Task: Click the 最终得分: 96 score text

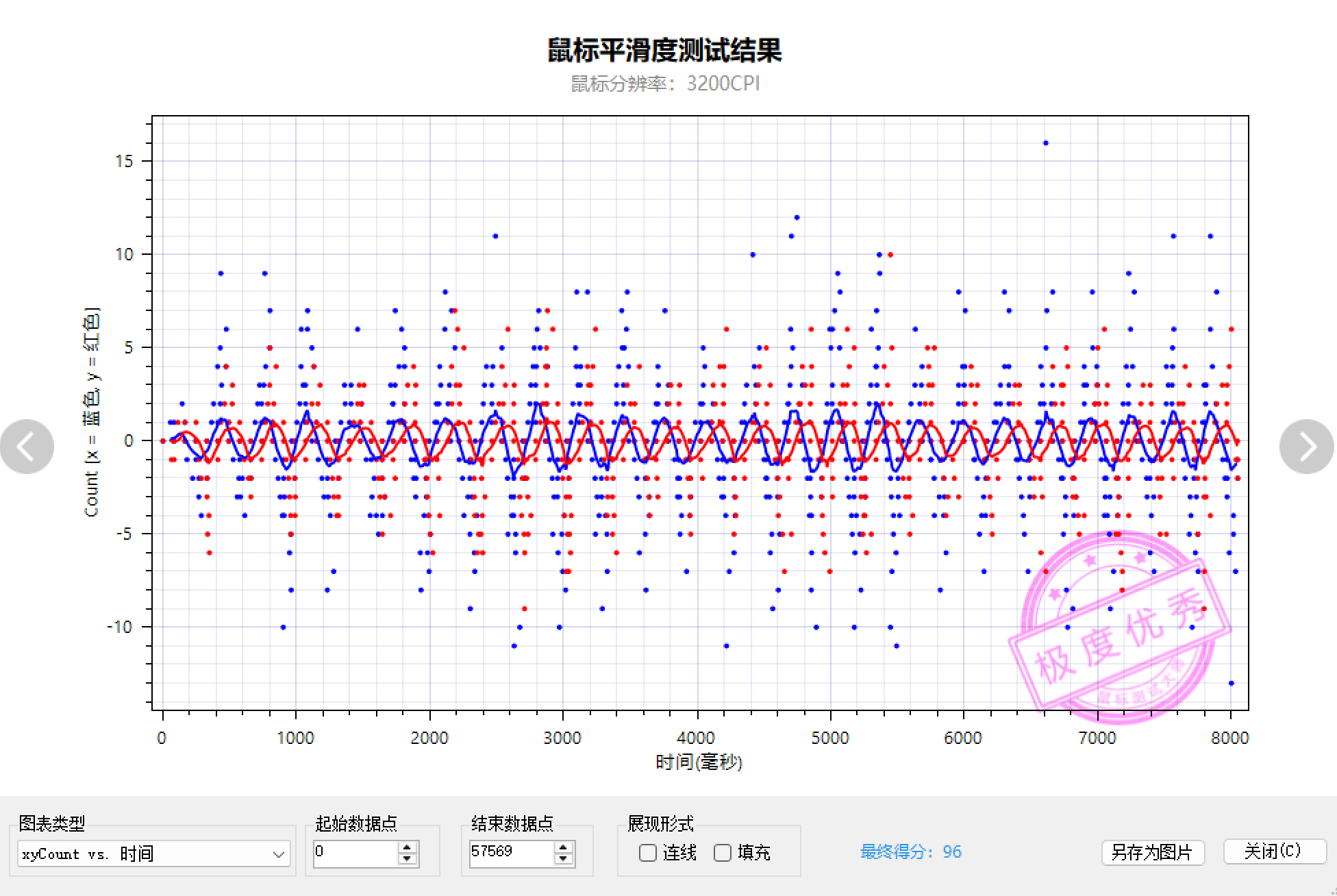Action: pyautogui.click(x=911, y=852)
